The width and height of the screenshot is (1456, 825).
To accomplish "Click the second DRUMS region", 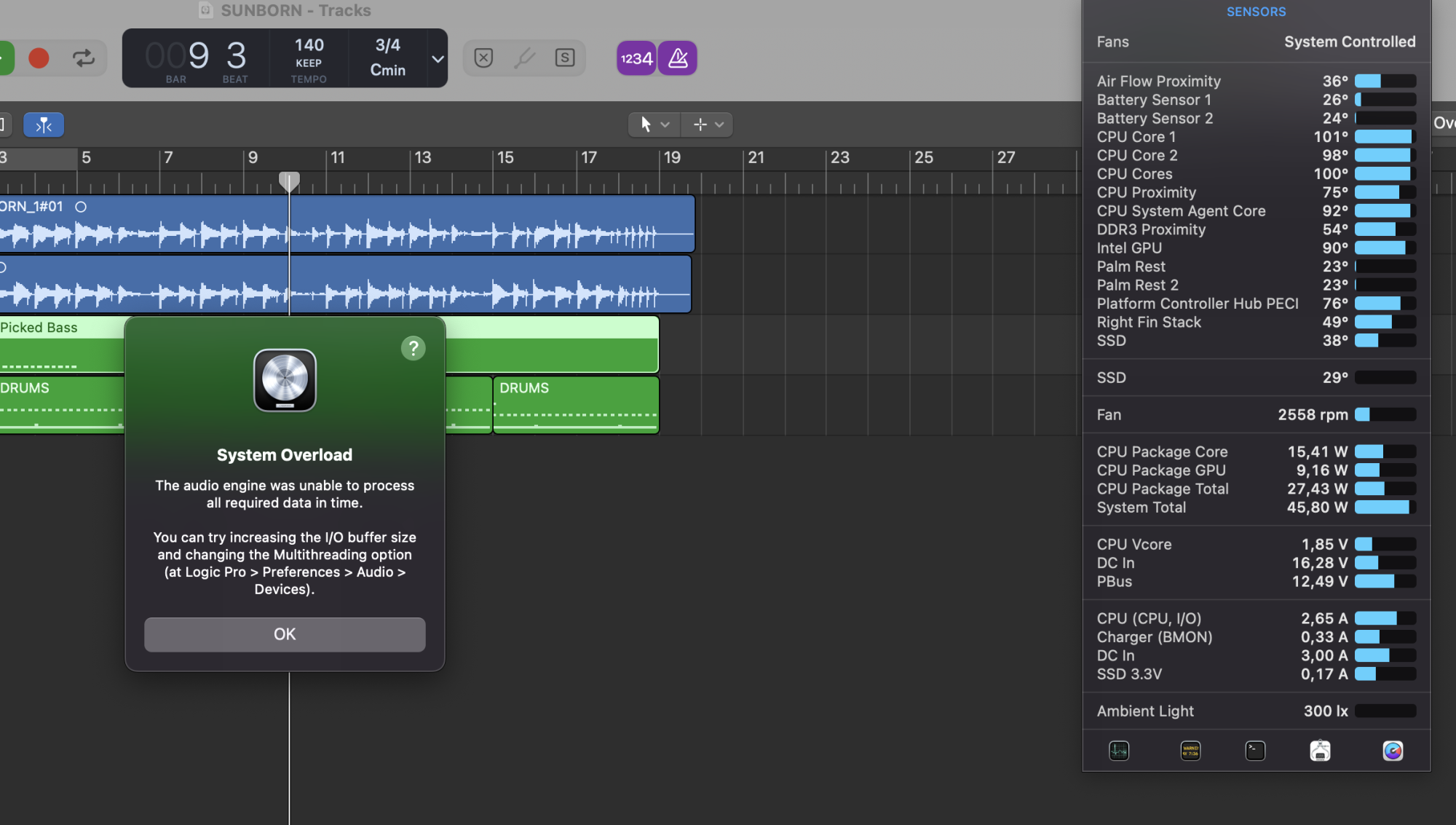I will coord(576,406).
